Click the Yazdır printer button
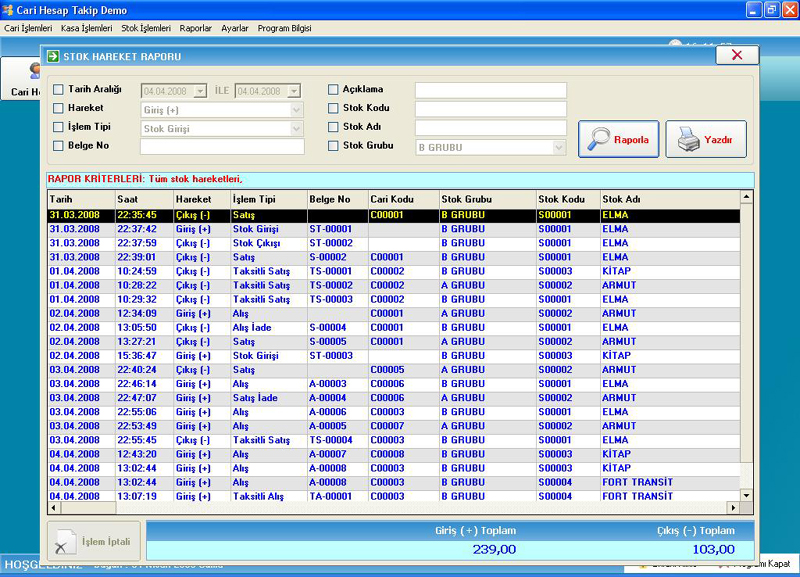 [706, 140]
